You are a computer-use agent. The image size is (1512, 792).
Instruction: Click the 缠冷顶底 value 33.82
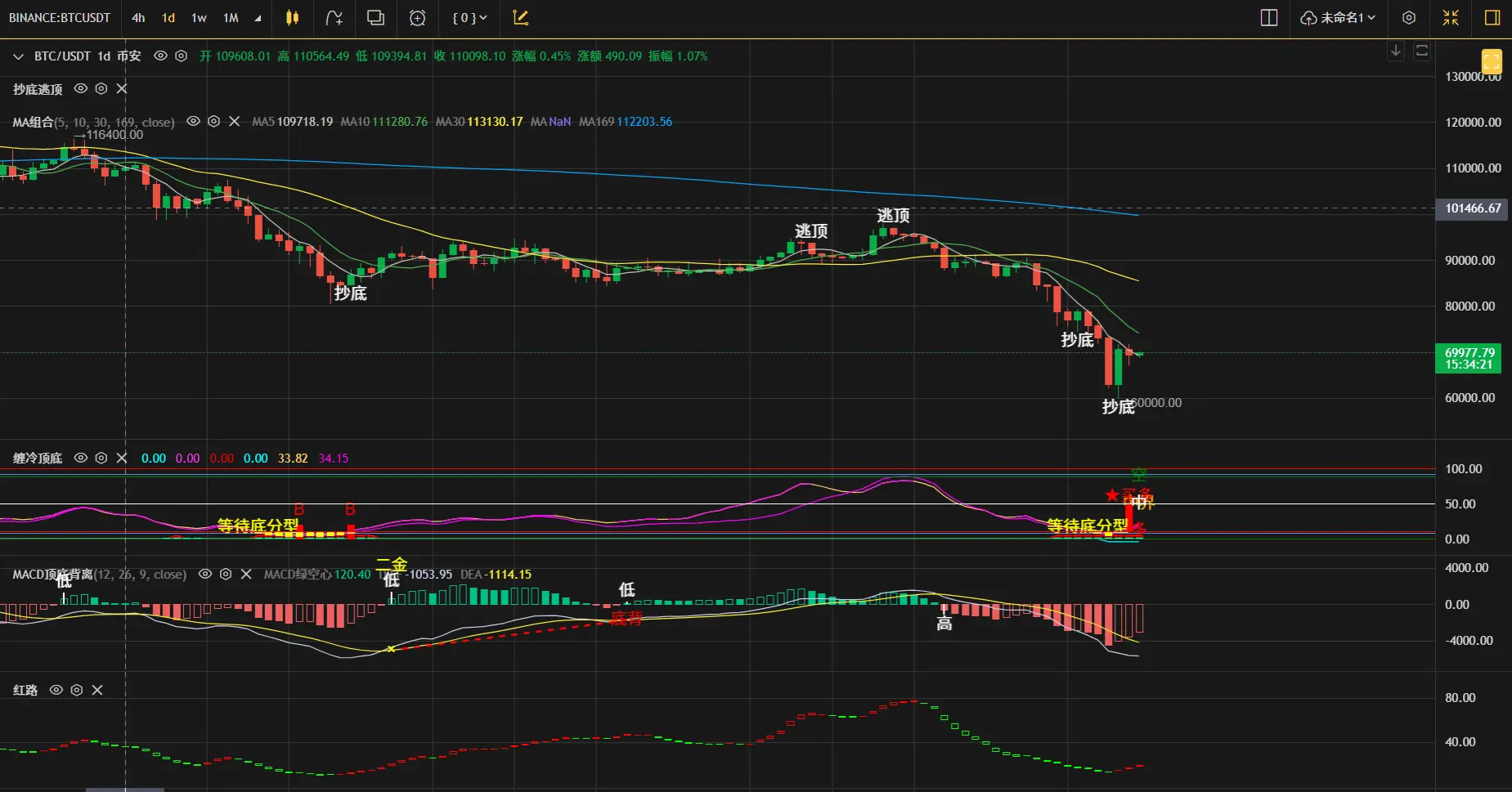(x=293, y=459)
